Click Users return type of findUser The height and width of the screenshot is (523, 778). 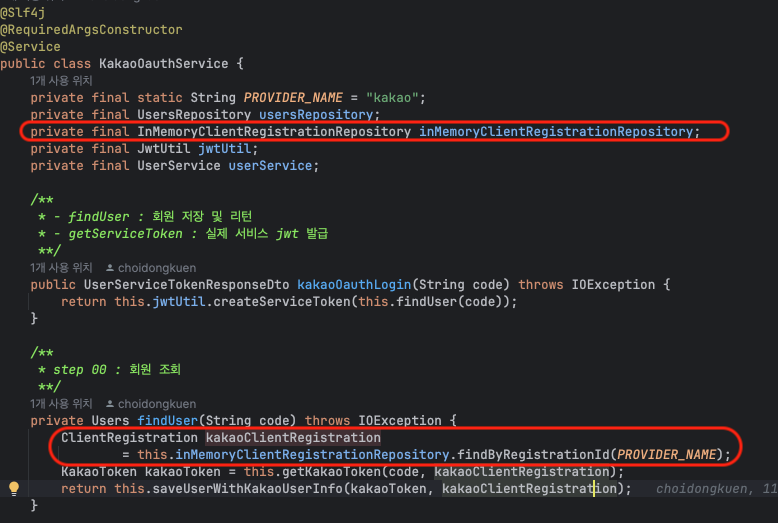[x=110, y=421]
